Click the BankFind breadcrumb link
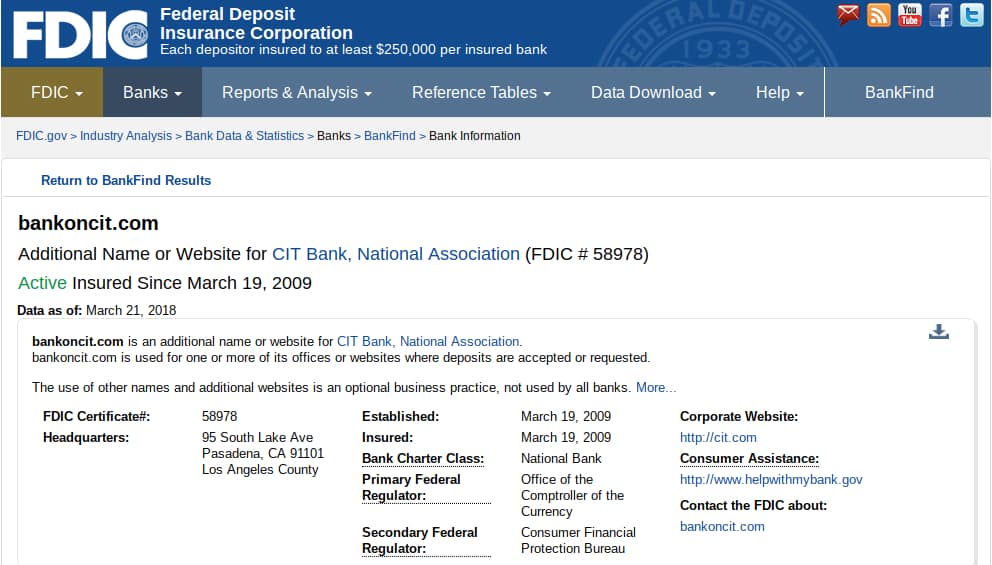The image size is (992, 565). pos(390,136)
